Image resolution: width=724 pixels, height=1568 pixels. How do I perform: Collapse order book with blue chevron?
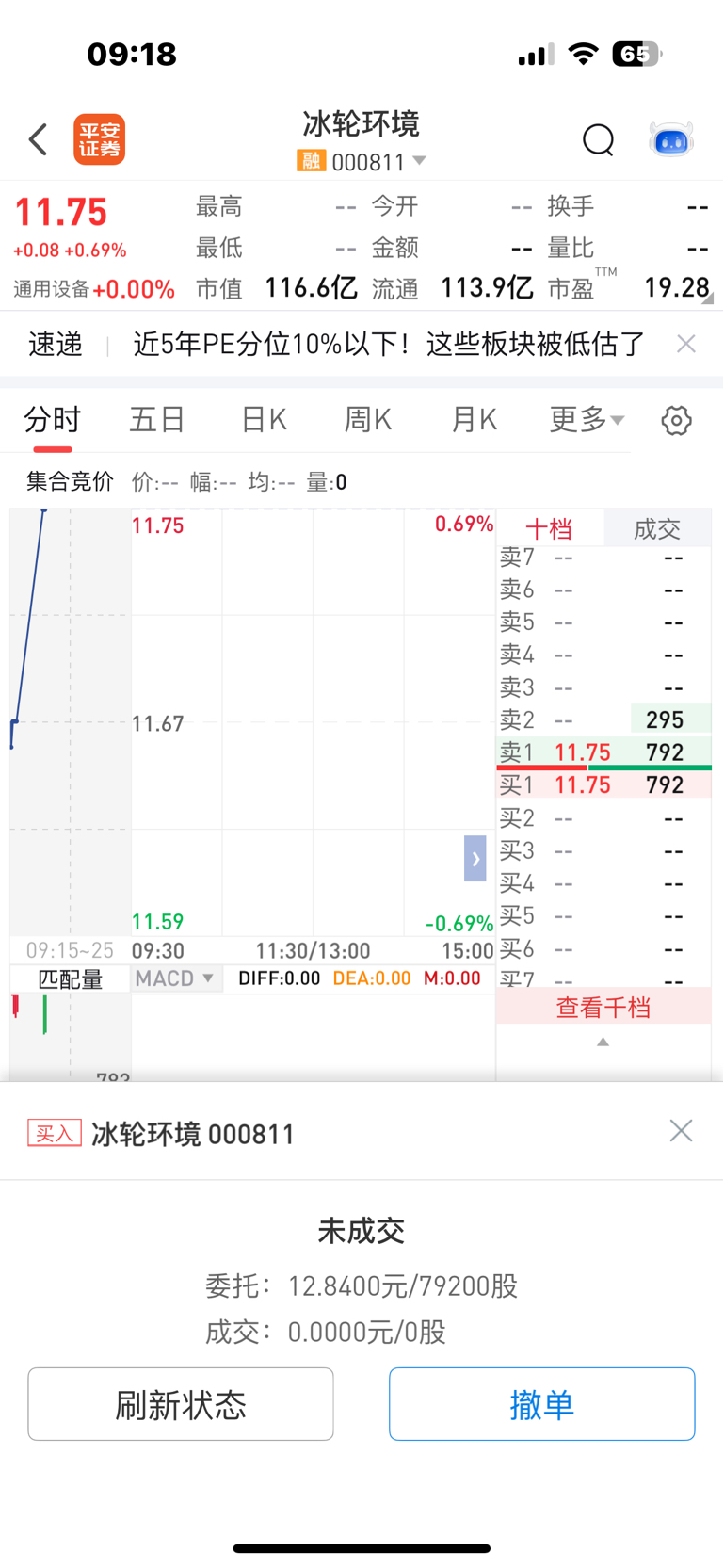pos(475,858)
